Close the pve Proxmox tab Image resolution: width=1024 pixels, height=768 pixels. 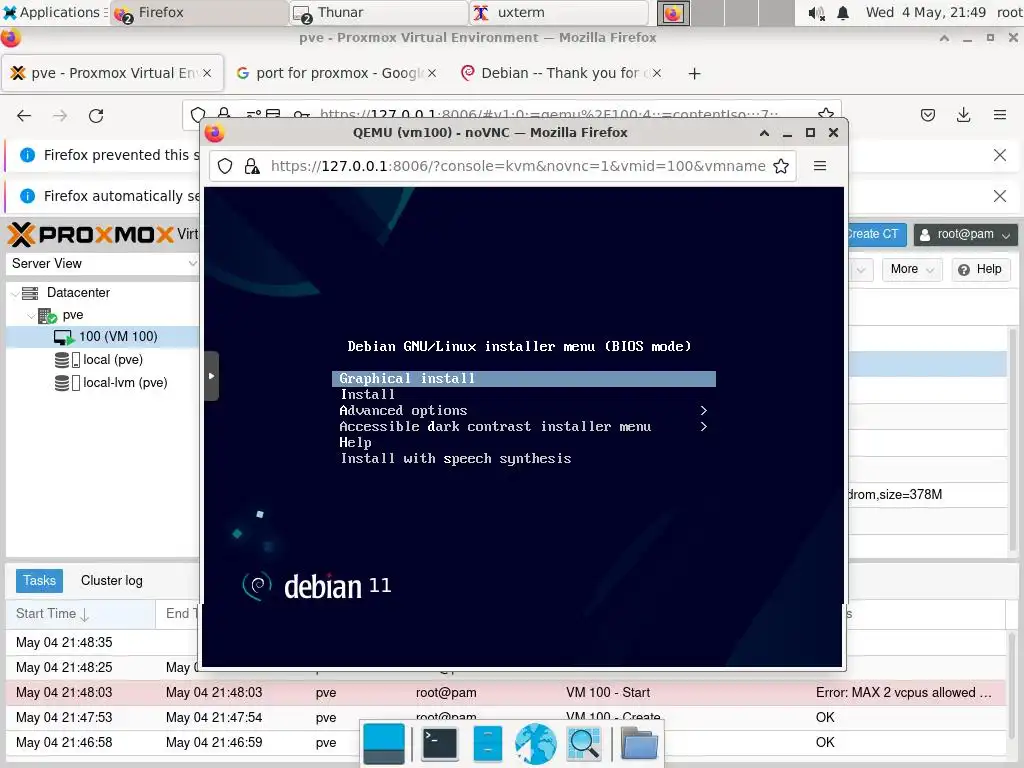tap(207, 73)
